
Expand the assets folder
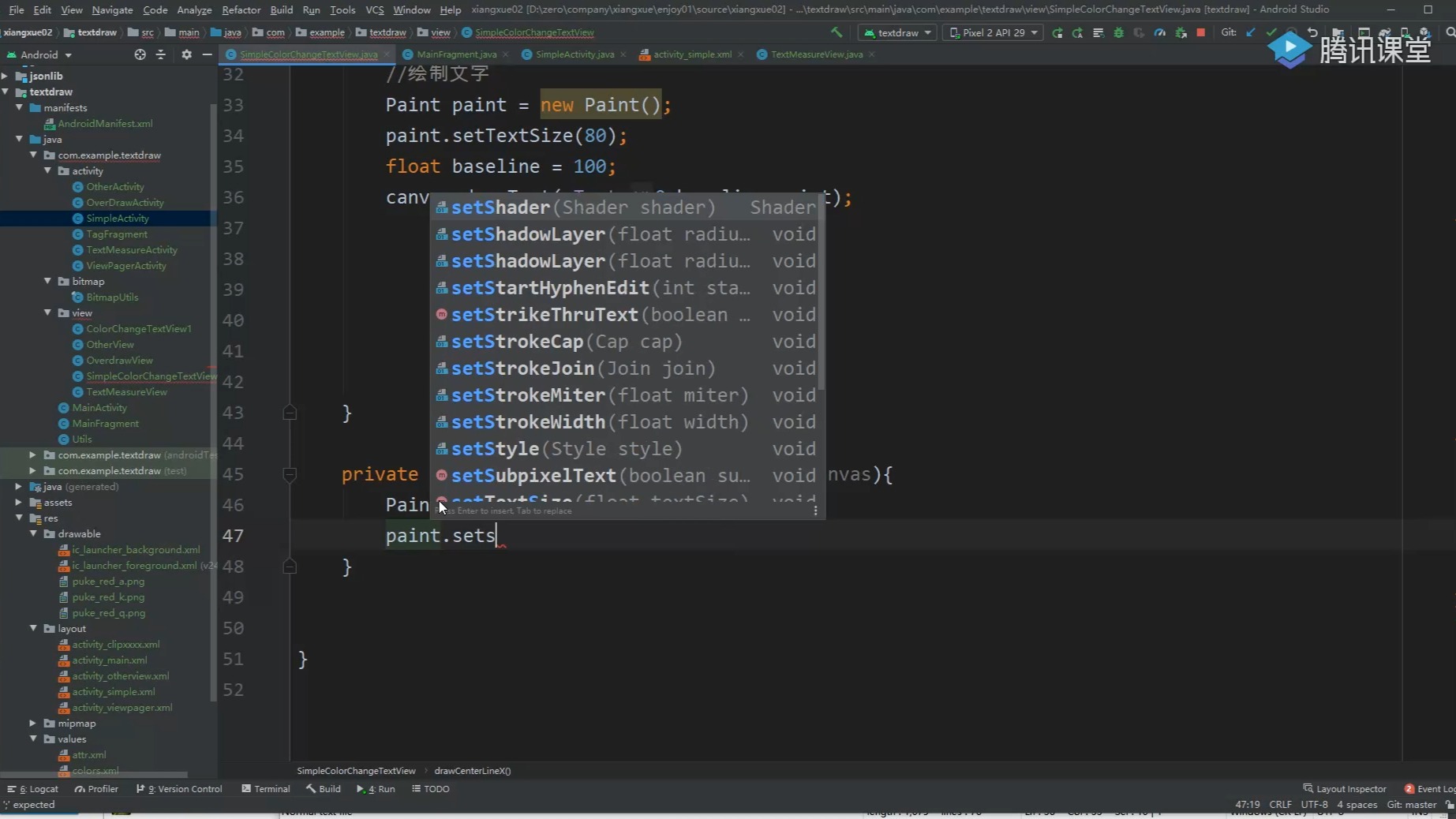[x=19, y=502]
